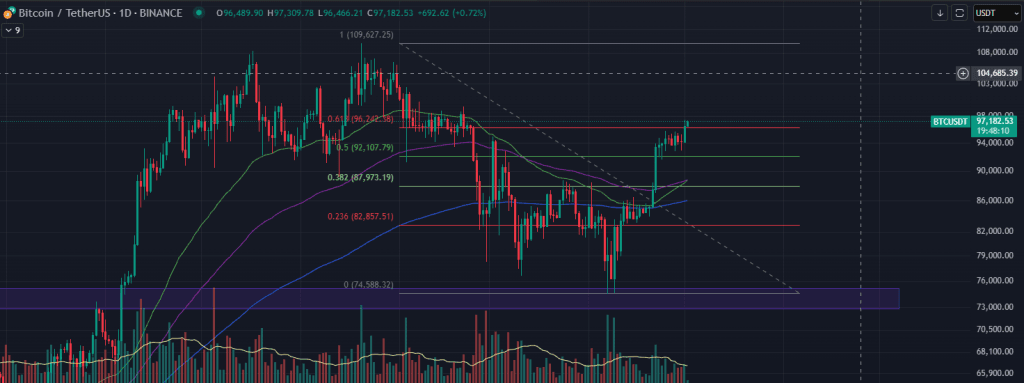Click the plus icon beside the 104,685.39 price
1024x383 pixels.
pos(963,73)
